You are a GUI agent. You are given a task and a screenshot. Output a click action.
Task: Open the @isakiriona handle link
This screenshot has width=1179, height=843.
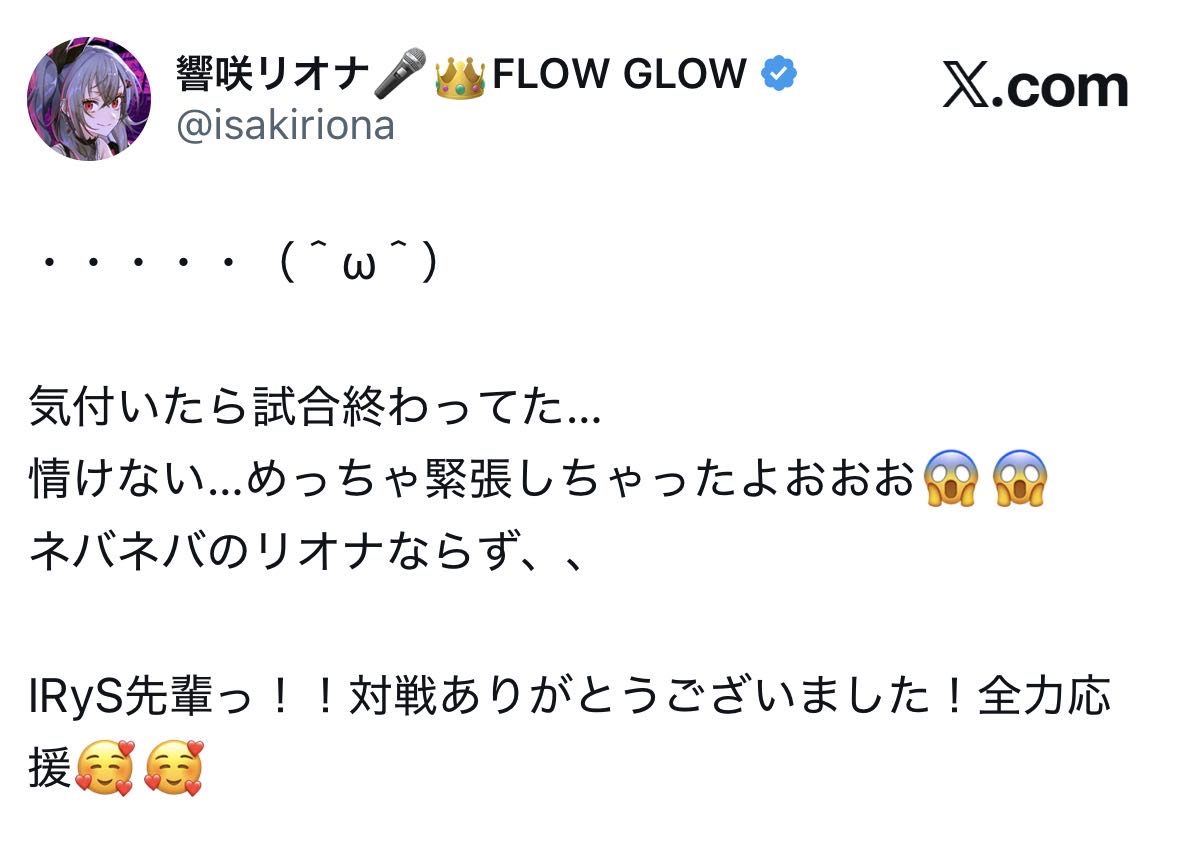pos(285,126)
